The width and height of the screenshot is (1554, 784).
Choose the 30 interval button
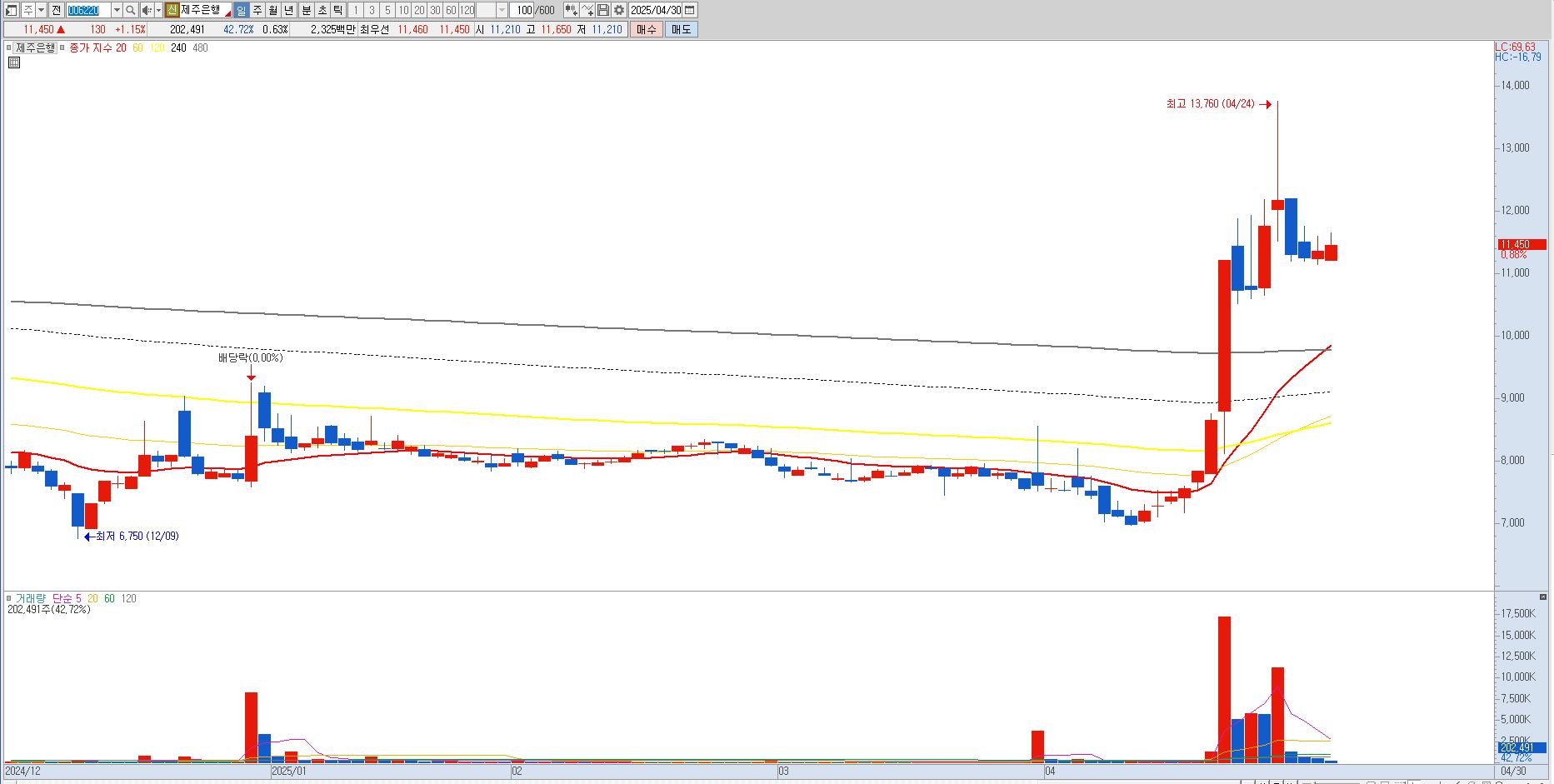pyautogui.click(x=435, y=10)
